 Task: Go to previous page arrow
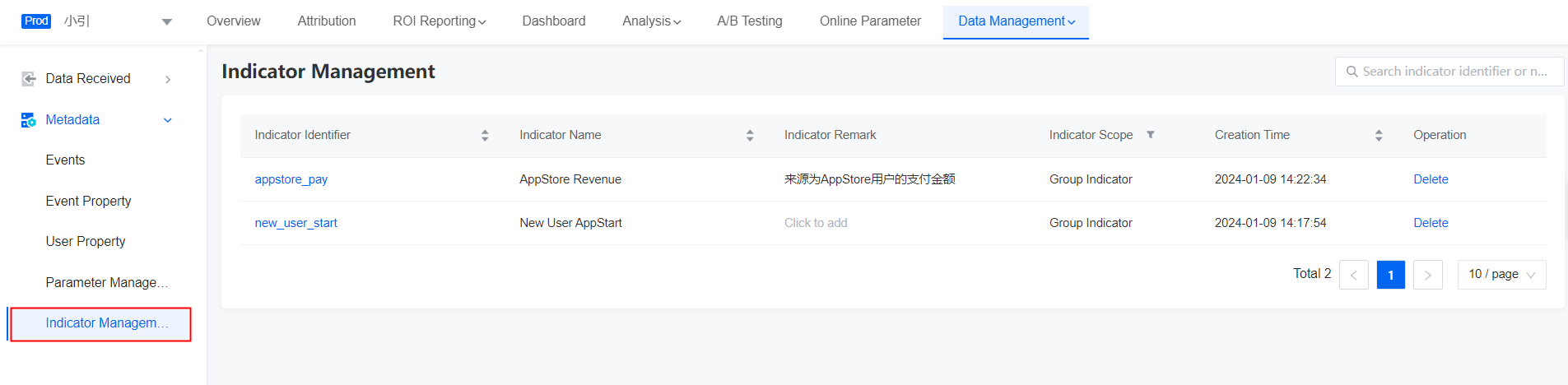coord(1353,275)
